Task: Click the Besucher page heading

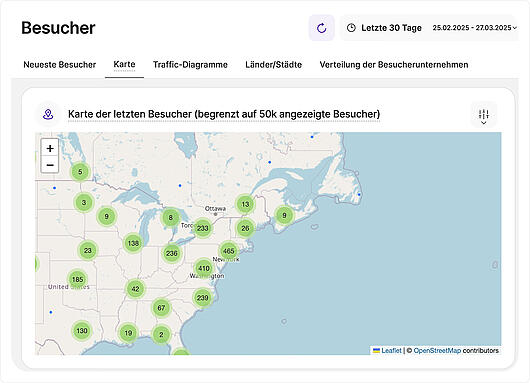Action: tap(58, 28)
